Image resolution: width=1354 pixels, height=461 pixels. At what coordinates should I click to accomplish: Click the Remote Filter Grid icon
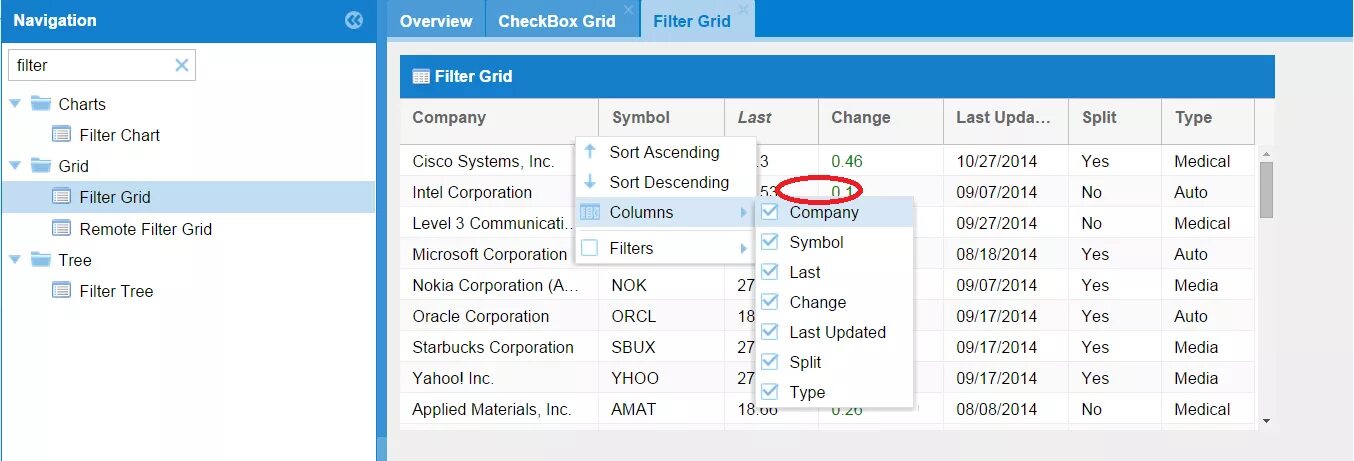pos(62,228)
